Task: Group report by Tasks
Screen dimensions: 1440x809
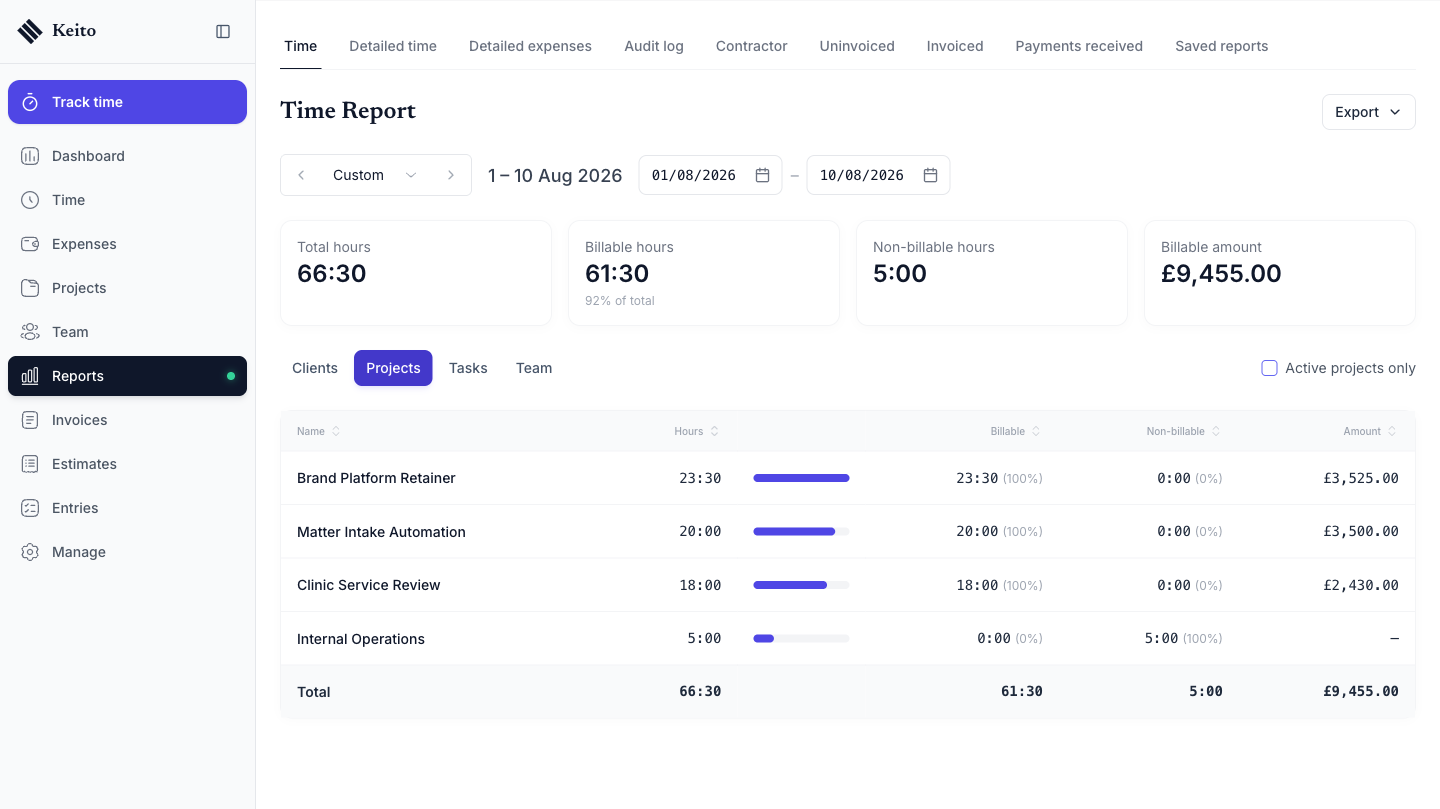Action: click(x=468, y=368)
